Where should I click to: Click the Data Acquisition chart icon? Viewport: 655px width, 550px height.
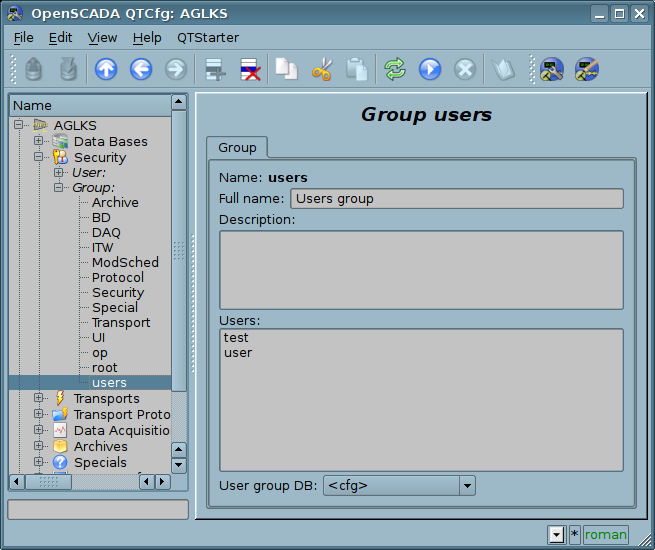pyautogui.click(x=60, y=430)
